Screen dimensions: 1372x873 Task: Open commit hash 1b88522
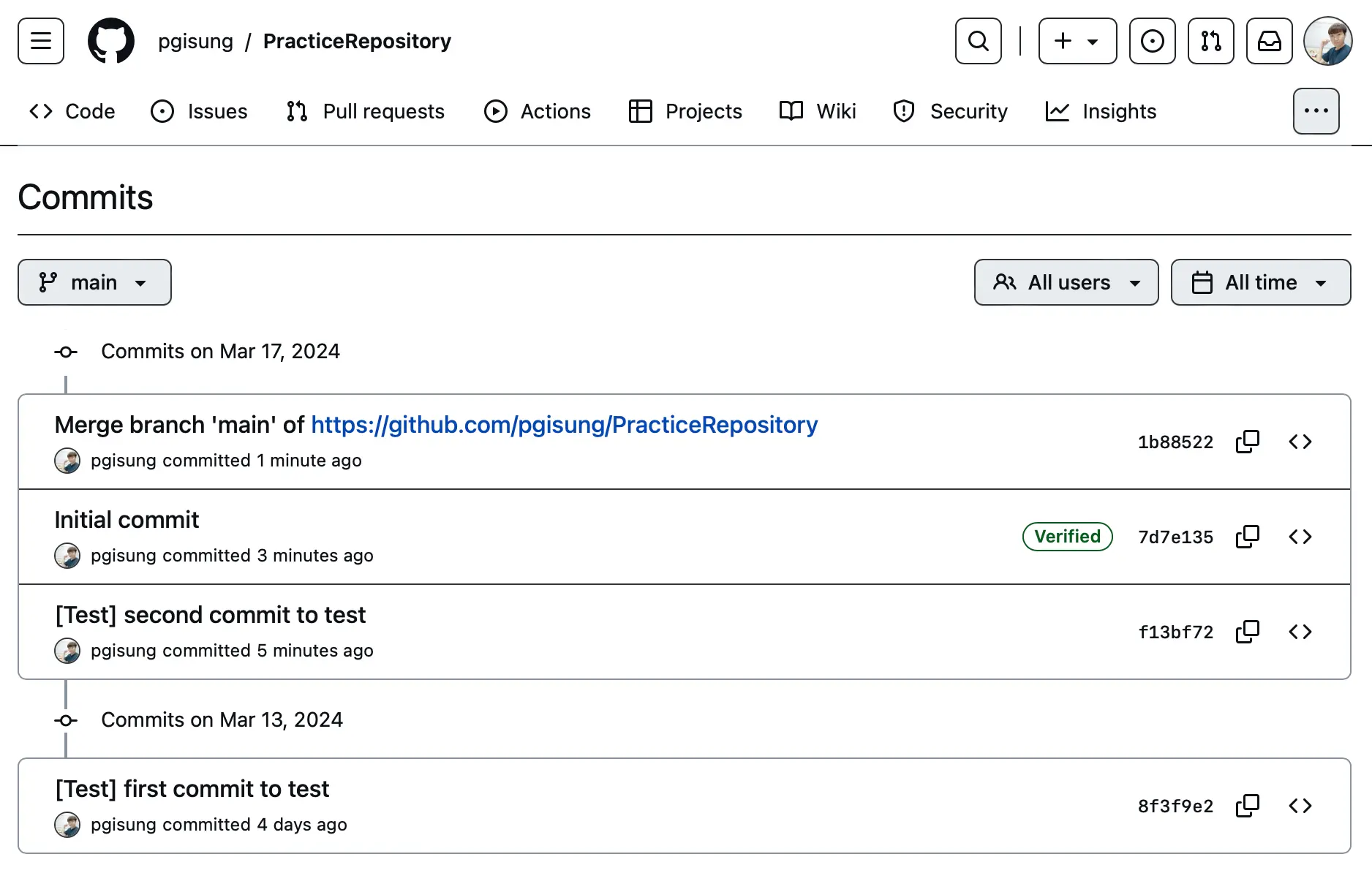click(x=1175, y=442)
